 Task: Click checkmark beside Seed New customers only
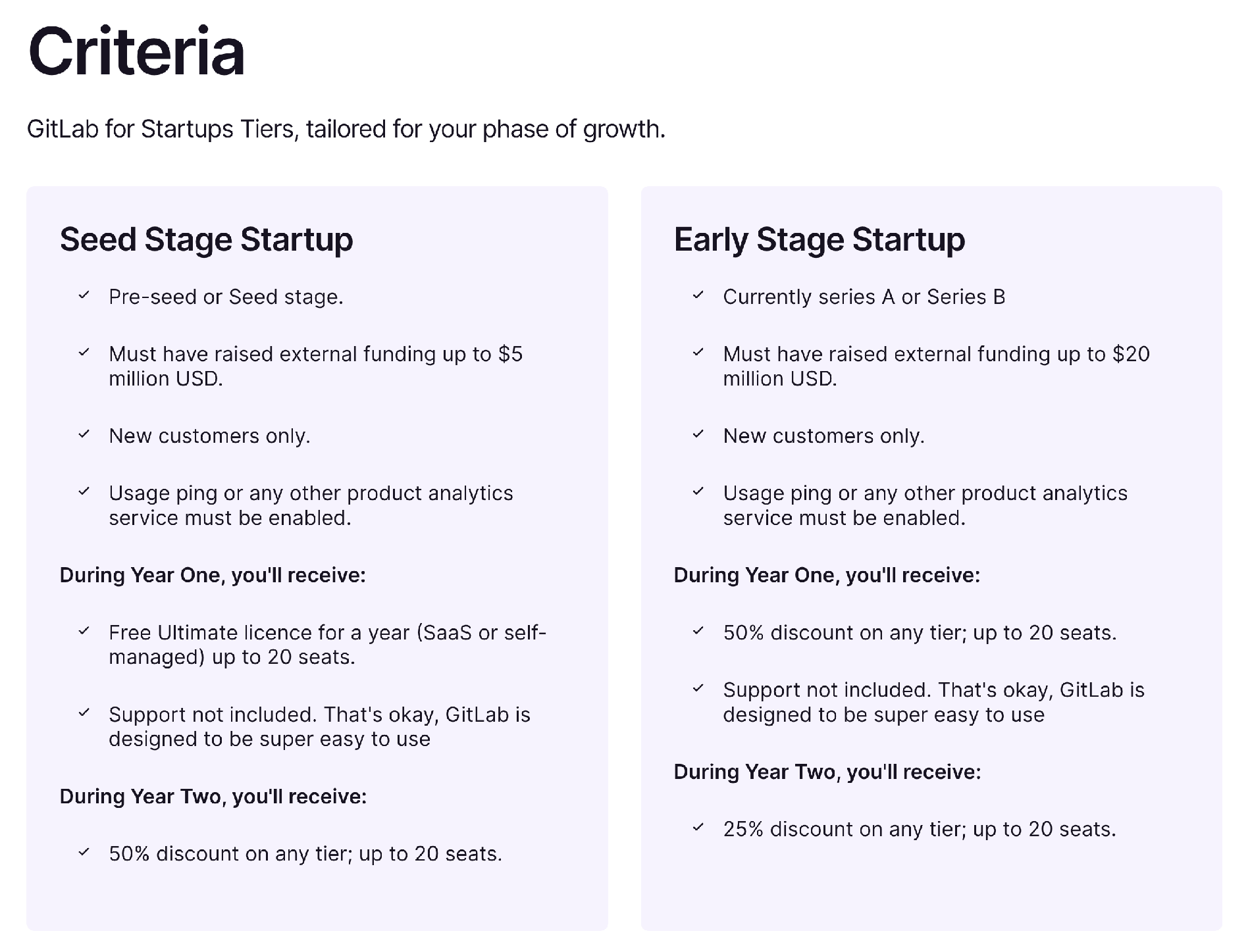point(84,434)
